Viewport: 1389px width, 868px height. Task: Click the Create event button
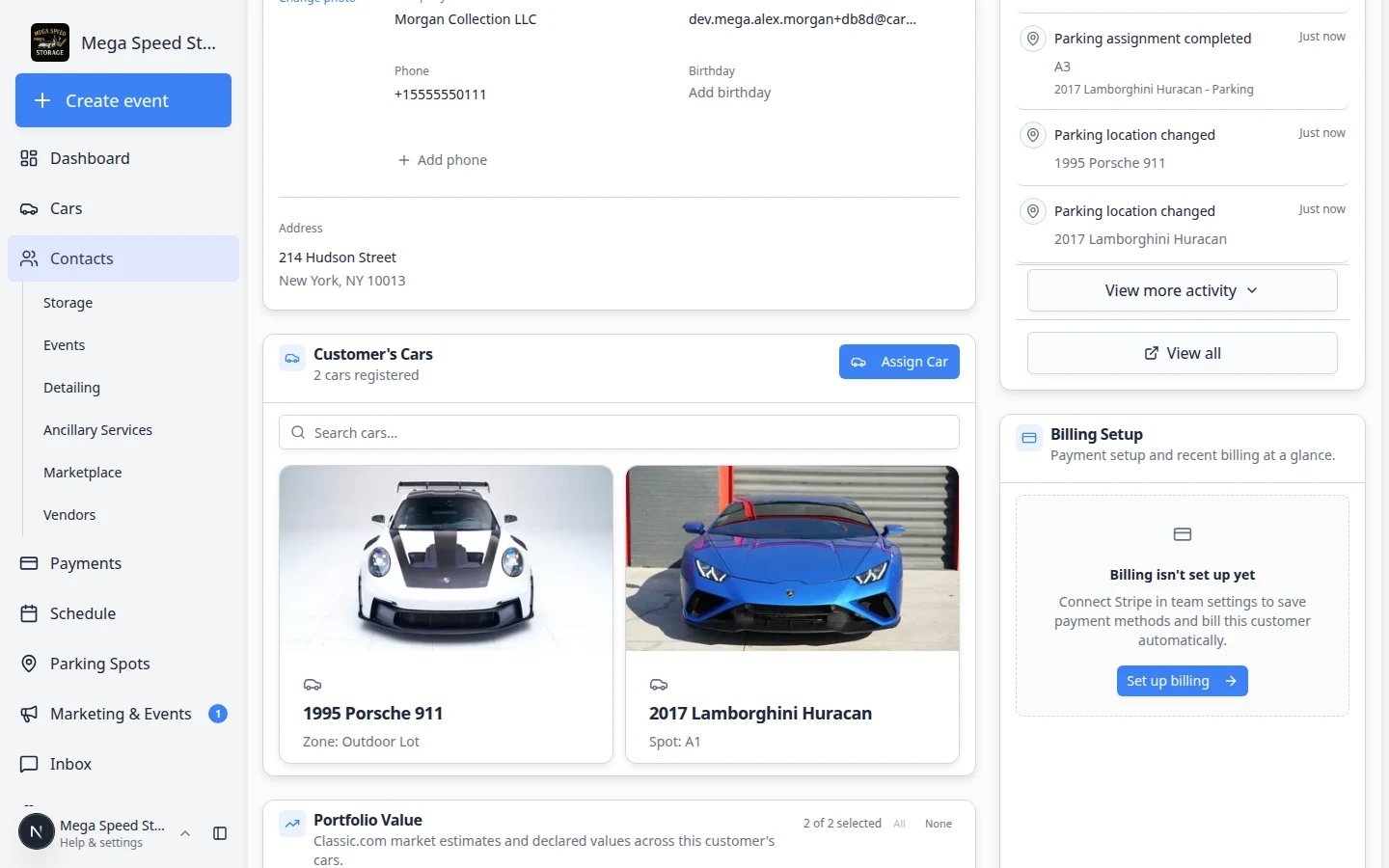pyautogui.click(x=123, y=100)
